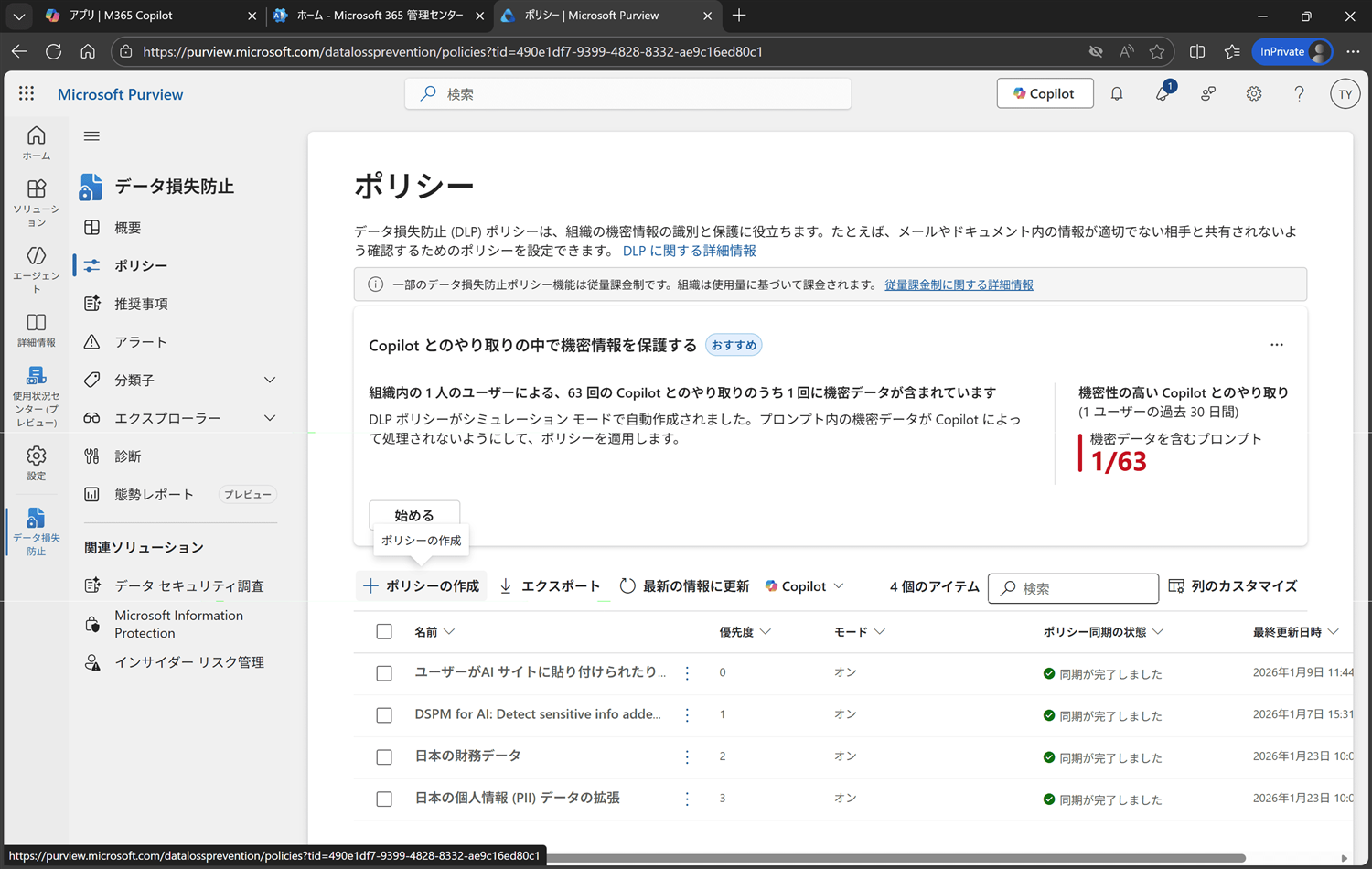Screen dimensions: 1372x869
Task: Check the DSPM for AI policy row
Action: [384, 715]
